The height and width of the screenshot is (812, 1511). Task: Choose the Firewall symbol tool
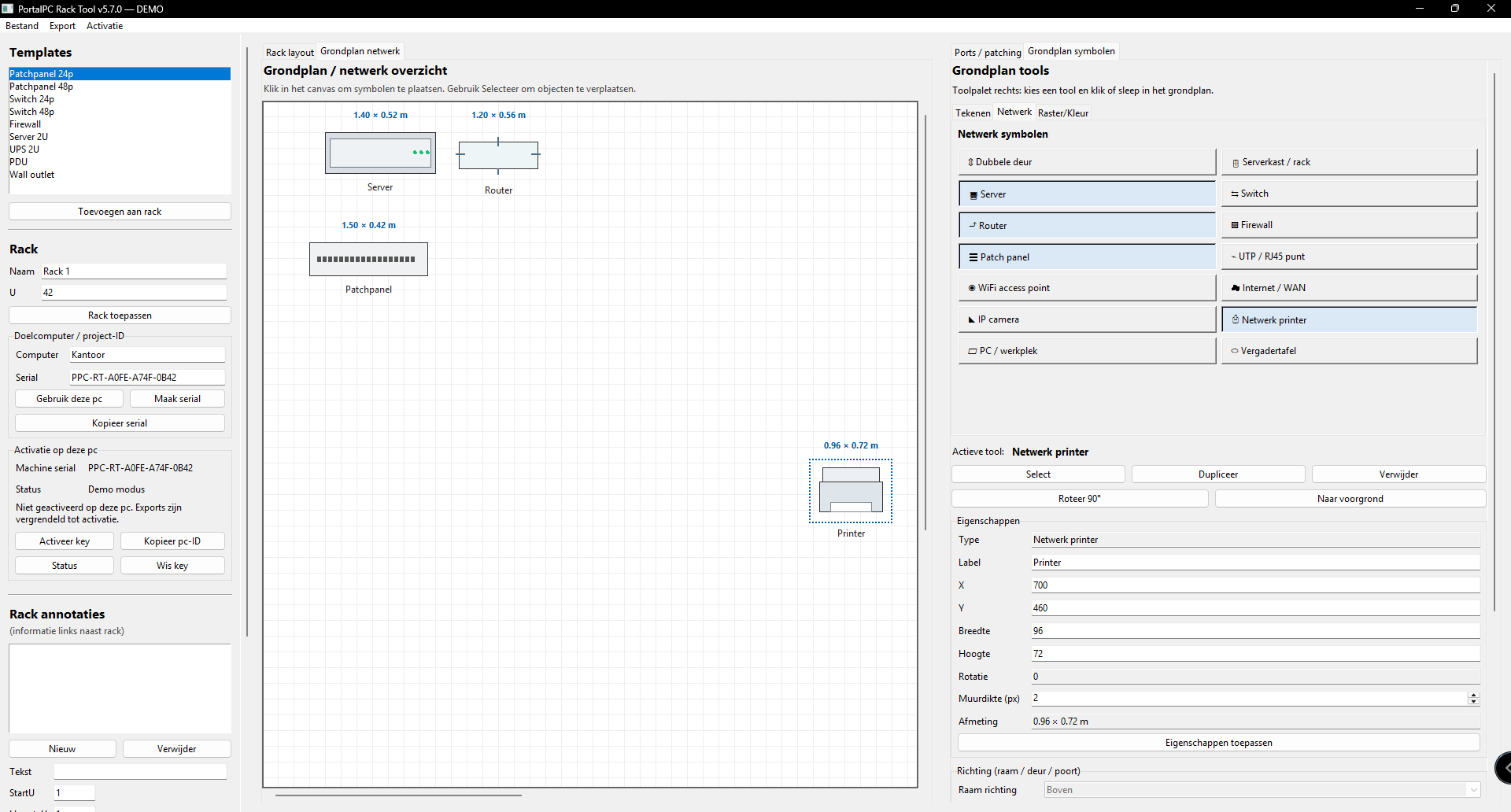click(x=1349, y=225)
